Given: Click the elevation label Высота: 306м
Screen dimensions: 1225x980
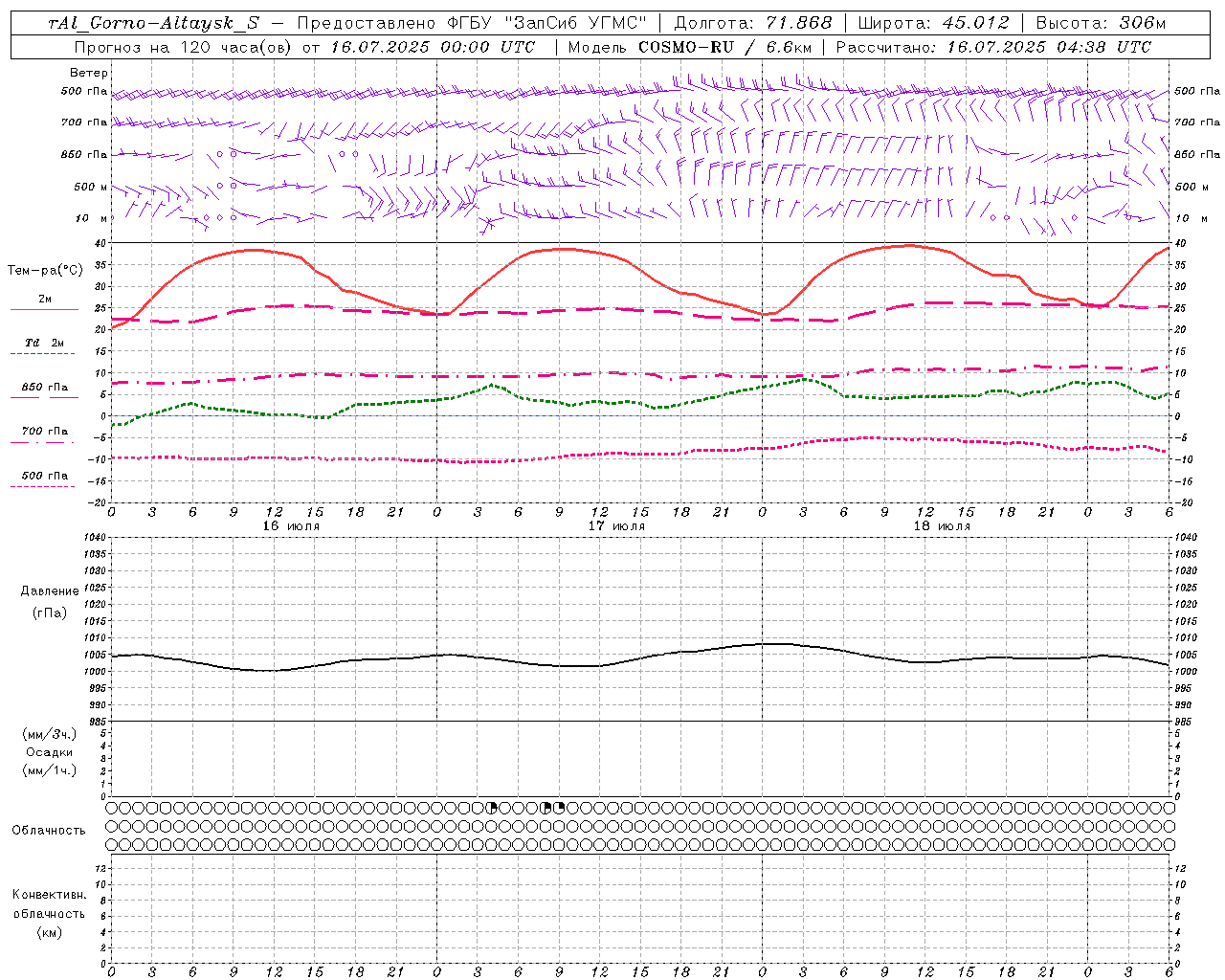Looking at the screenshot, I should 1101,23.
